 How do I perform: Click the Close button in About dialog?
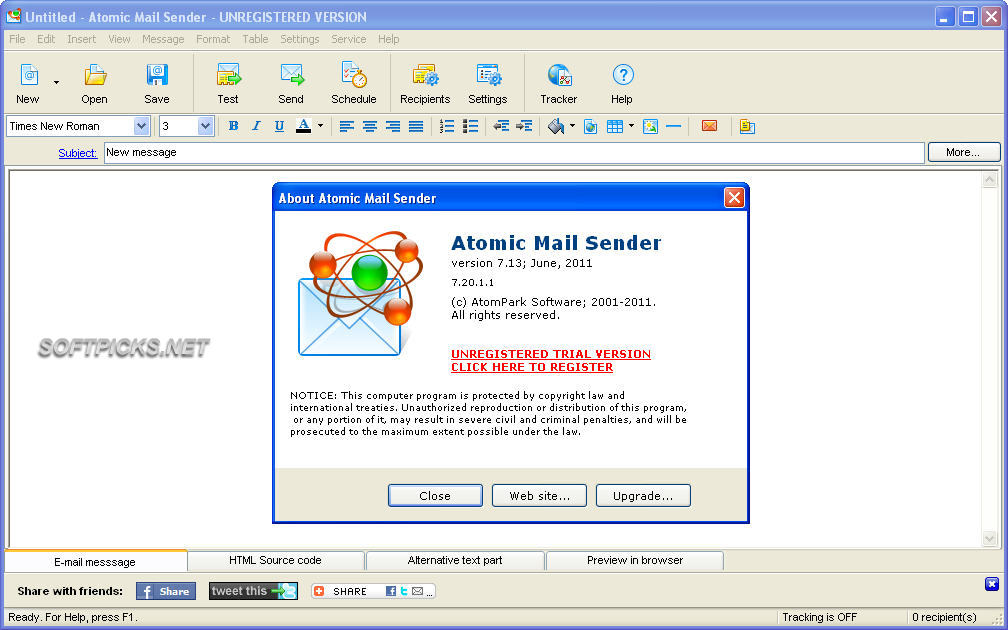pyautogui.click(x=435, y=496)
